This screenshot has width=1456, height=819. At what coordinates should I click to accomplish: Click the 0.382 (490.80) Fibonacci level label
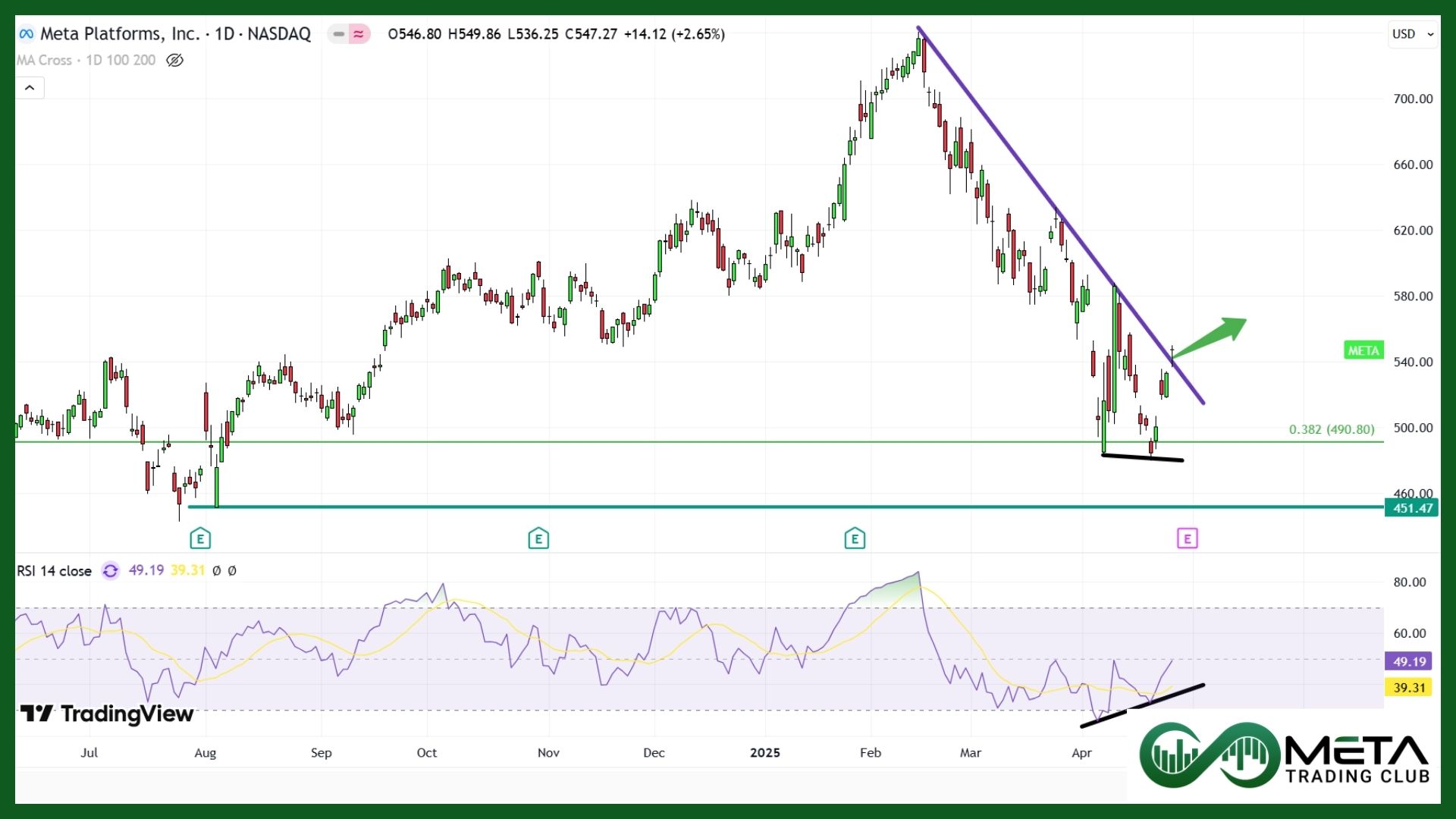[x=1332, y=429]
